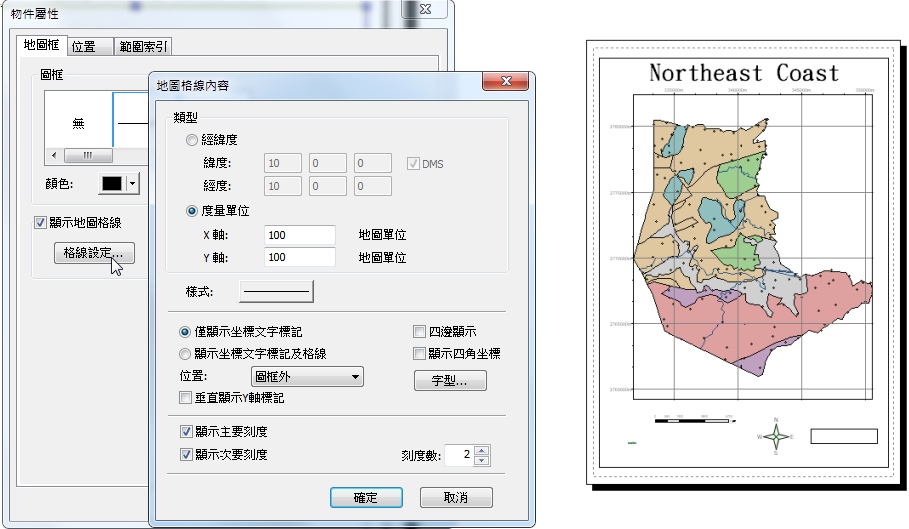Expand the frame color dropdown arrow
Viewport: 909px width, 529px height.
click(132, 184)
